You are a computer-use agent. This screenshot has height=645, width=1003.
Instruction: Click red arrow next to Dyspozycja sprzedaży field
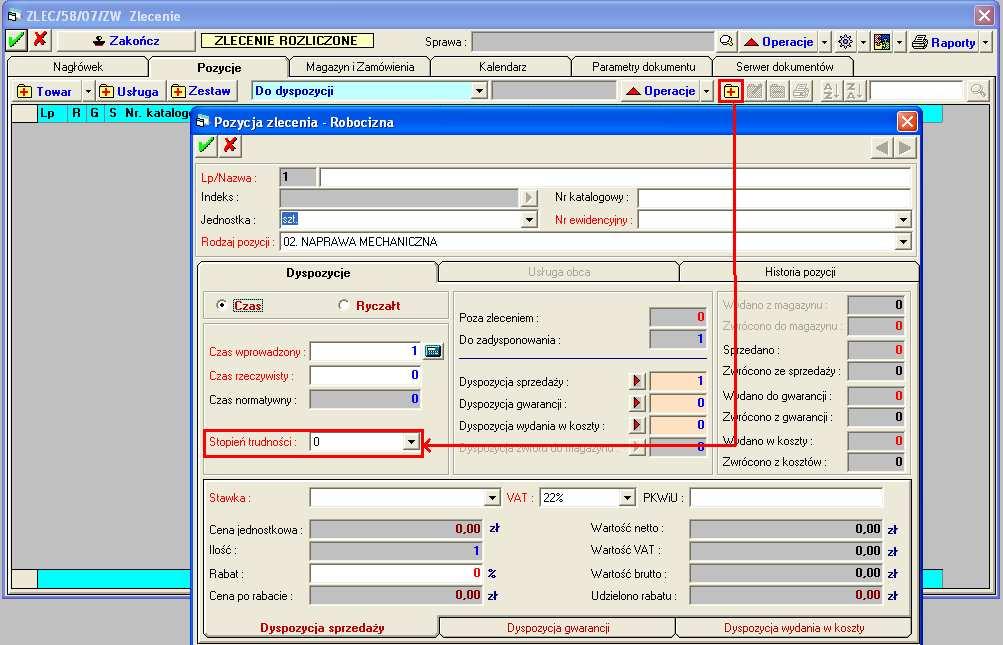click(x=636, y=381)
